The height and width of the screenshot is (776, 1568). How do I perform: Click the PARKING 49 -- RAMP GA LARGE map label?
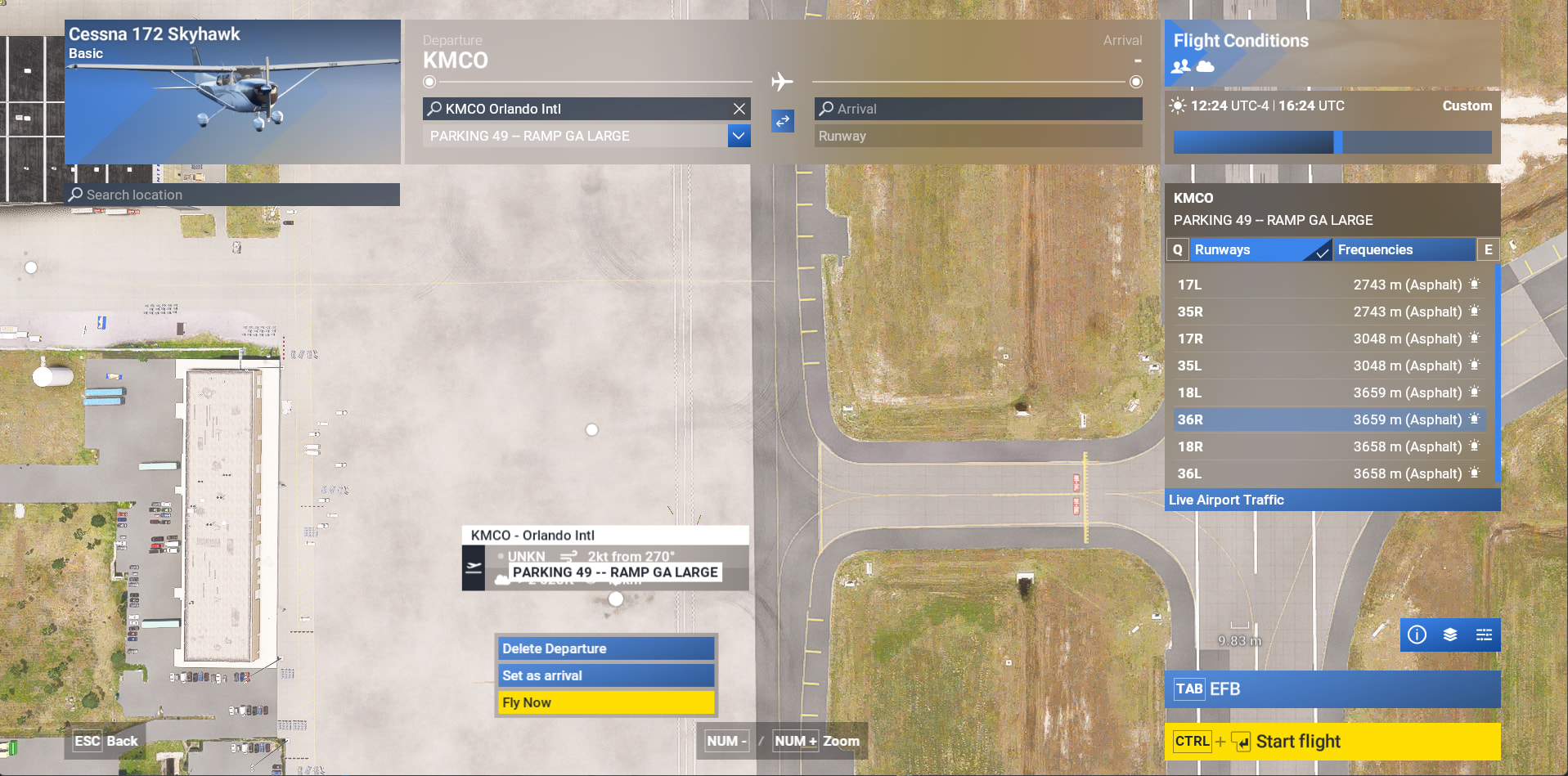(615, 572)
